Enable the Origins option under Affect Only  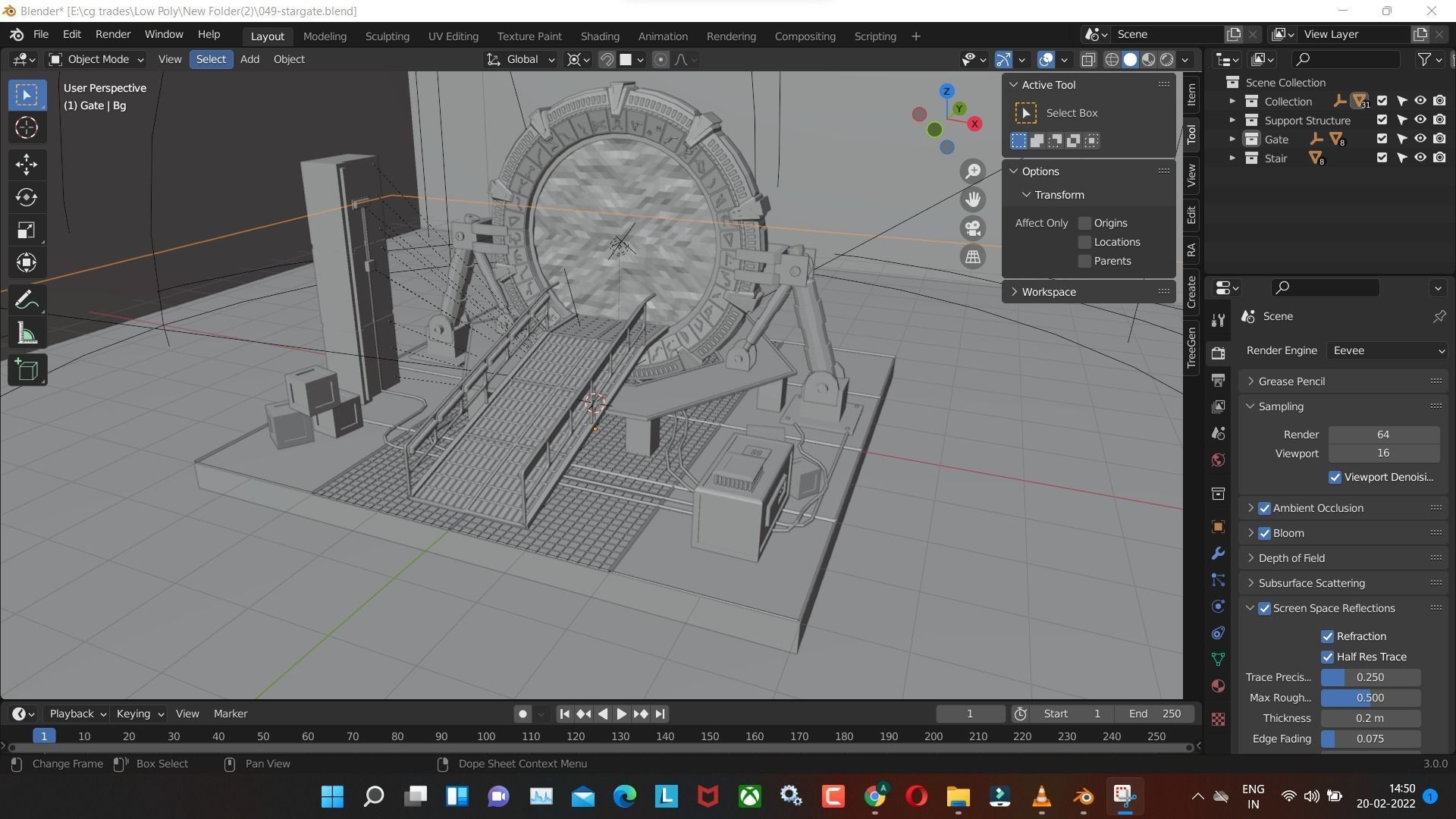tap(1084, 222)
